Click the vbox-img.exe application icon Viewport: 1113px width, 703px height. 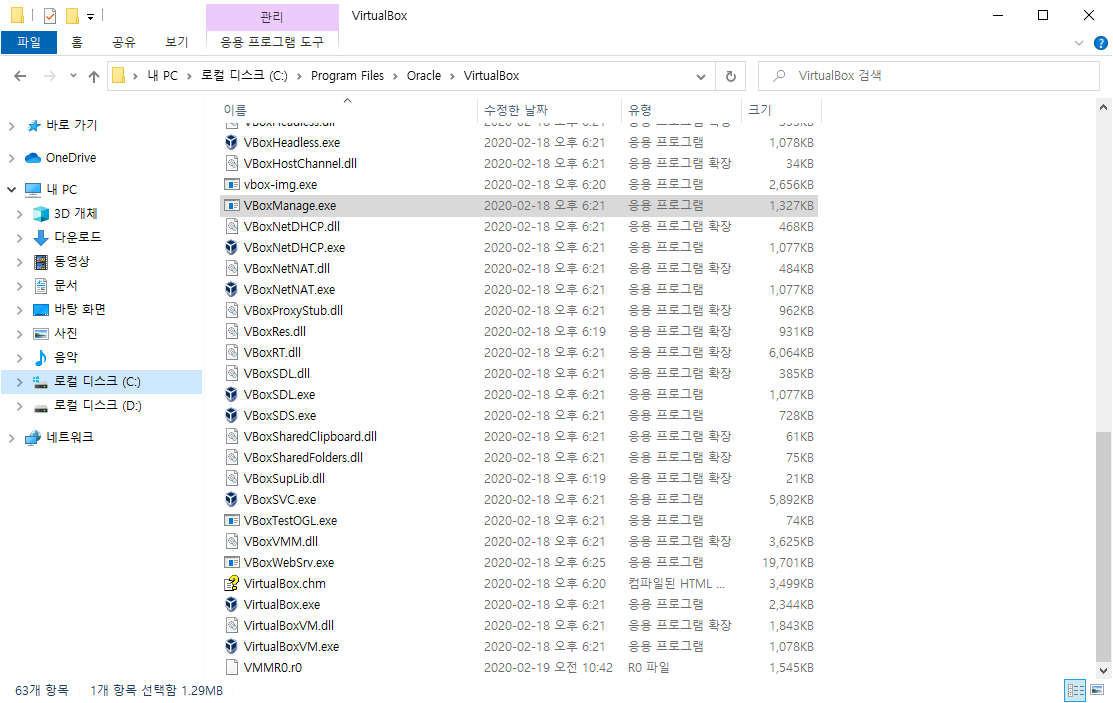pyautogui.click(x=231, y=184)
